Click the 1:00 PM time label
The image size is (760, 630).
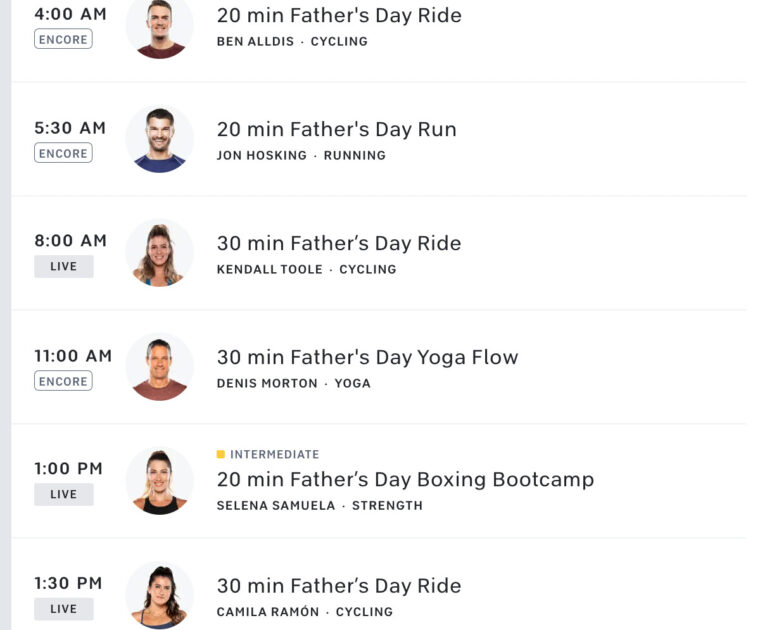[x=69, y=469]
